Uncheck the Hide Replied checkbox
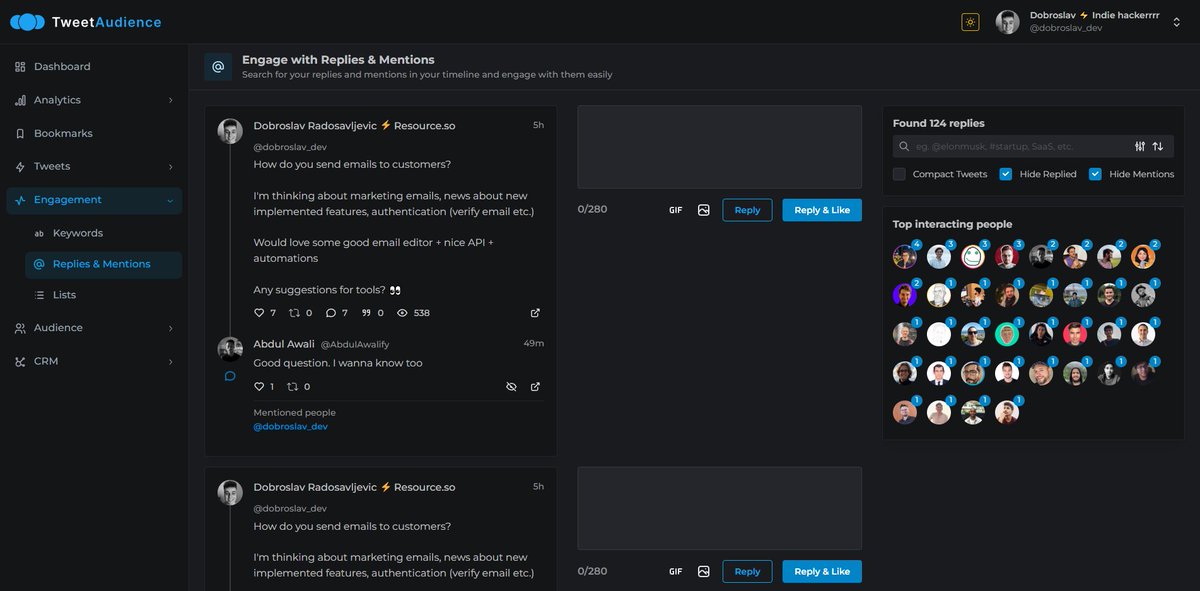The image size is (1200, 591). pyautogui.click(x=1006, y=174)
